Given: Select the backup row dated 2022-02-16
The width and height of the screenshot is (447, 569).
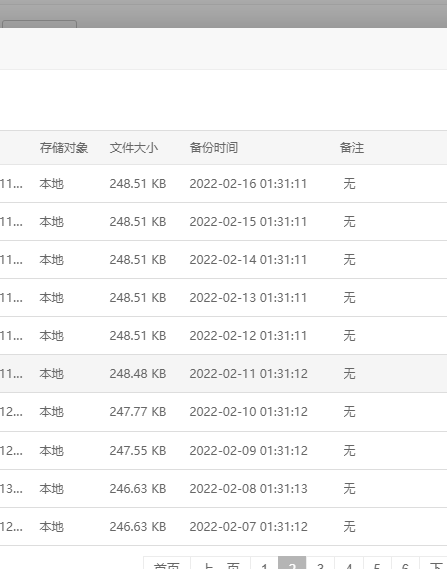Looking at the screenshot, I should [224, 184].
